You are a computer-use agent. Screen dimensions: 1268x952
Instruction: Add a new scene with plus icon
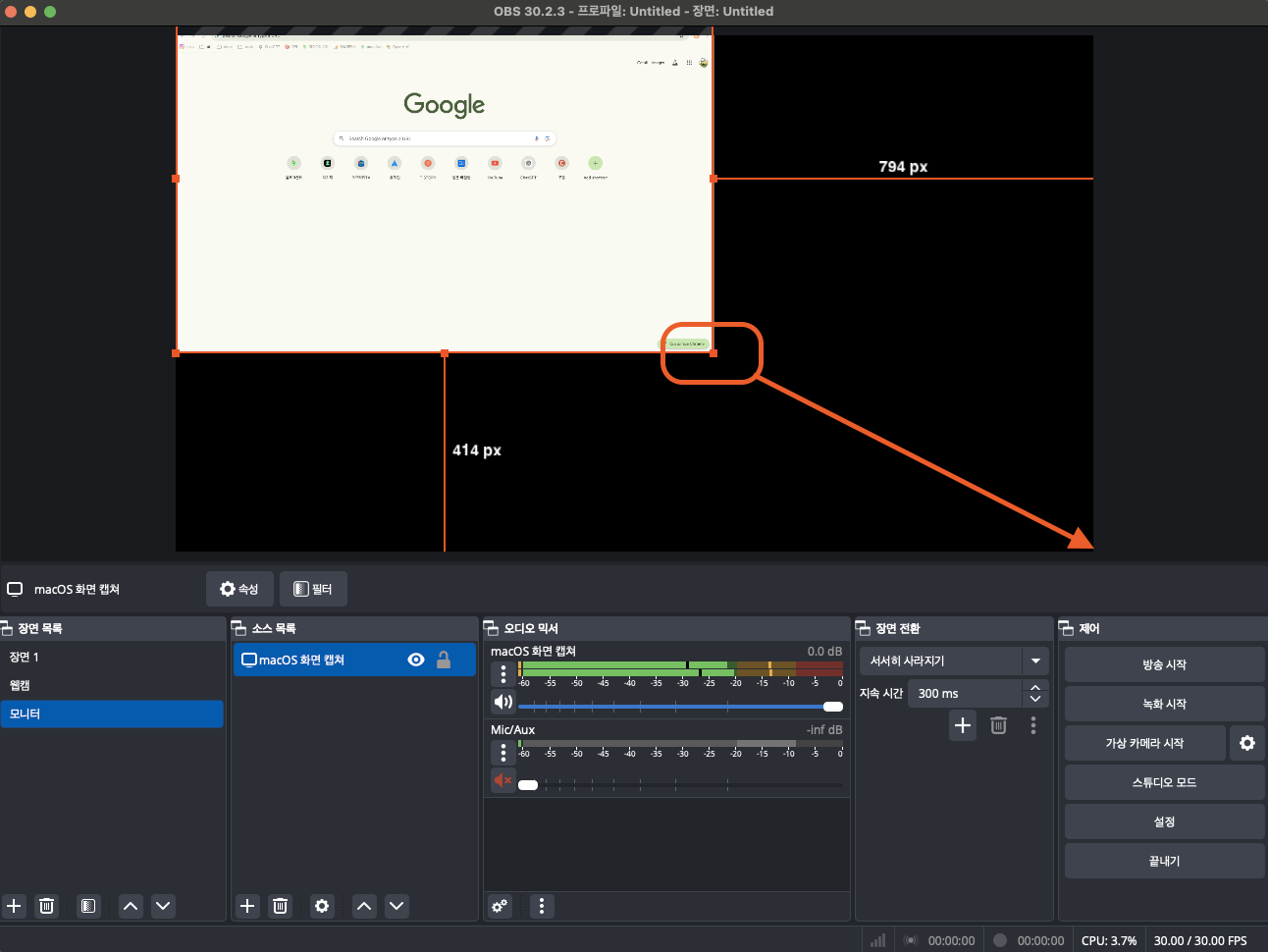coord(14,906)
